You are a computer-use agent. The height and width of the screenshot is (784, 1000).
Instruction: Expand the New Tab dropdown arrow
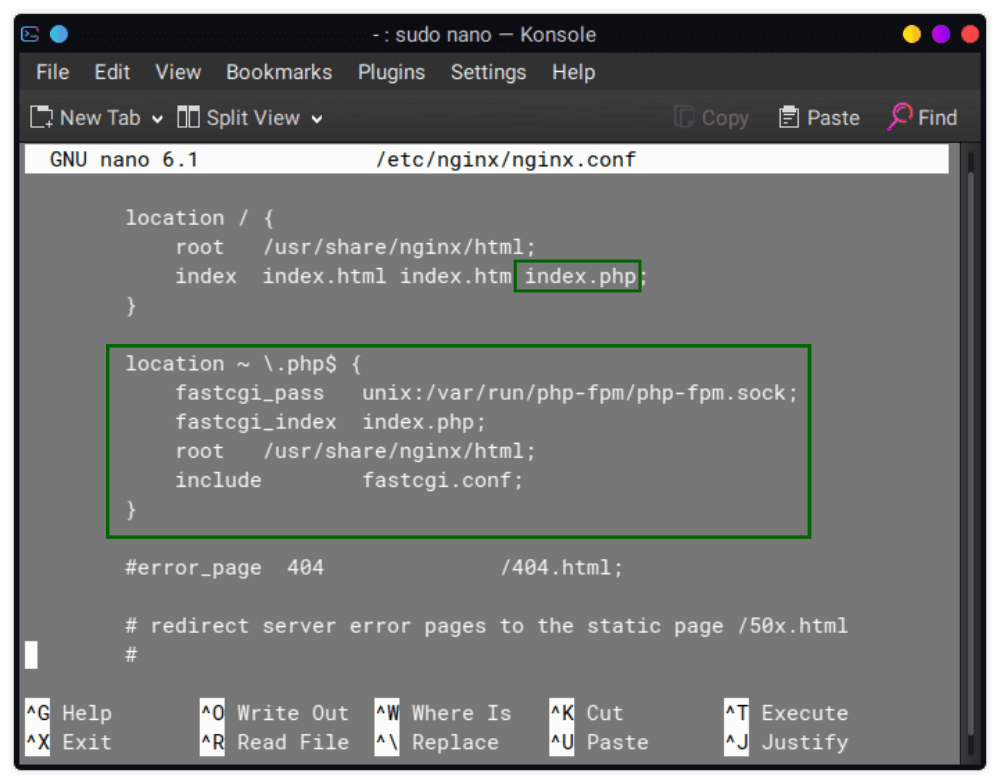click(x=157, y=119)
